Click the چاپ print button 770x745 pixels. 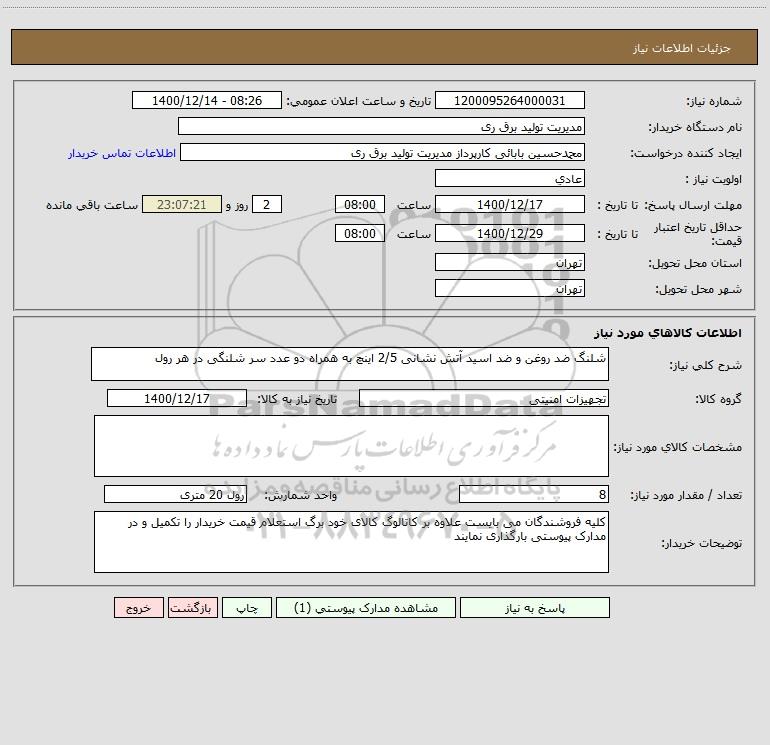click(x=247, y=608)
